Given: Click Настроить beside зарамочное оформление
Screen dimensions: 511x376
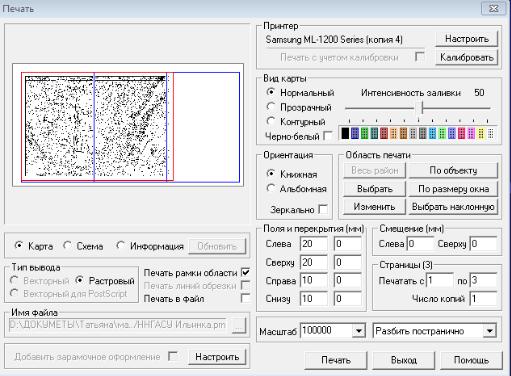Looking at the screenshot, I should point(217,357).
